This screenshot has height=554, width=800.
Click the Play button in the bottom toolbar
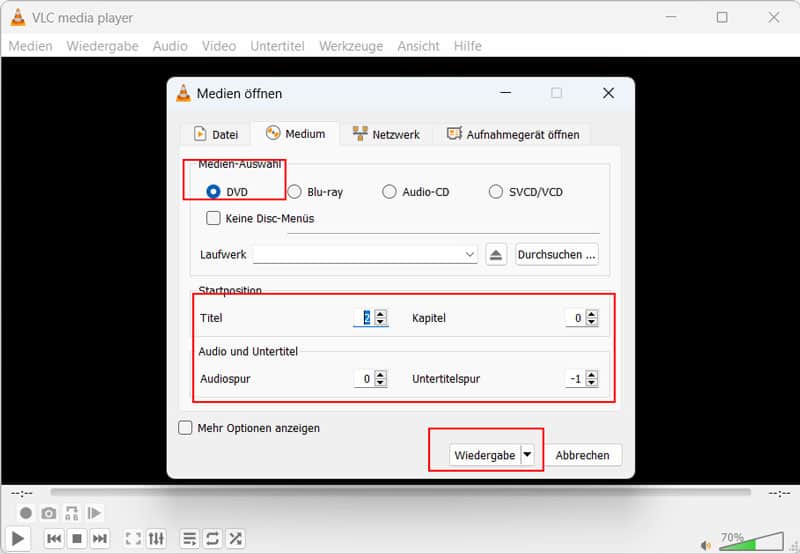point(17,538)
